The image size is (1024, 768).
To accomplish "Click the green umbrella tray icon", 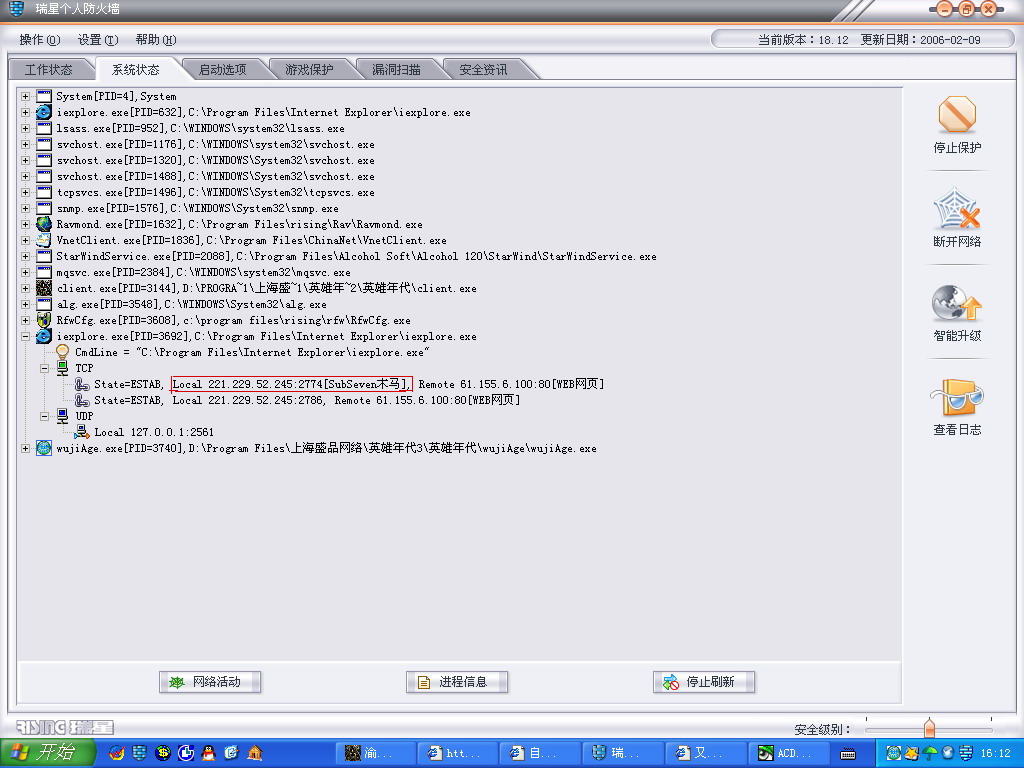I will pos(930,753).
